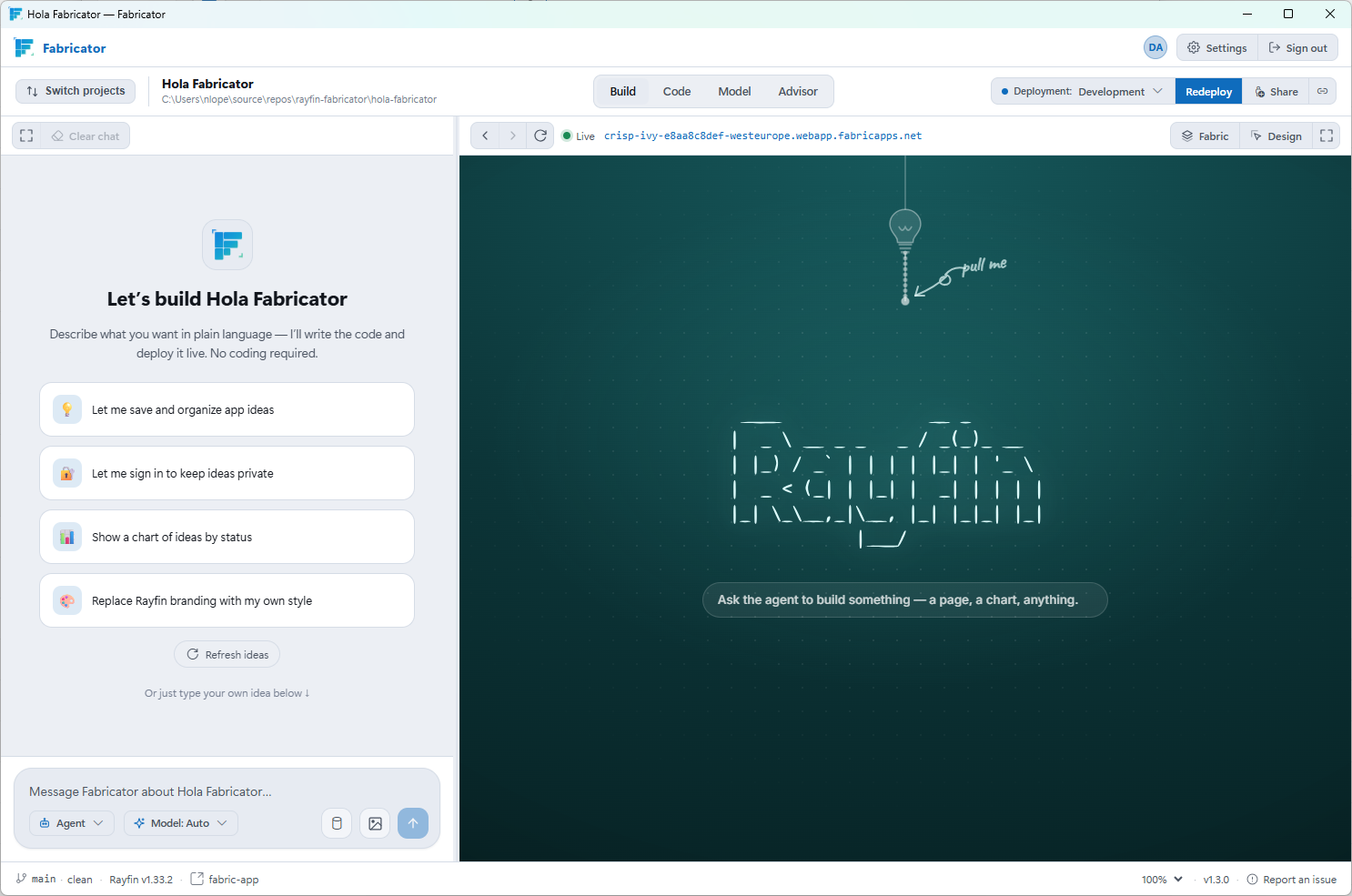1352x896 pixels.
Task: Click the Live status indicator
Action: click(579, 136)
